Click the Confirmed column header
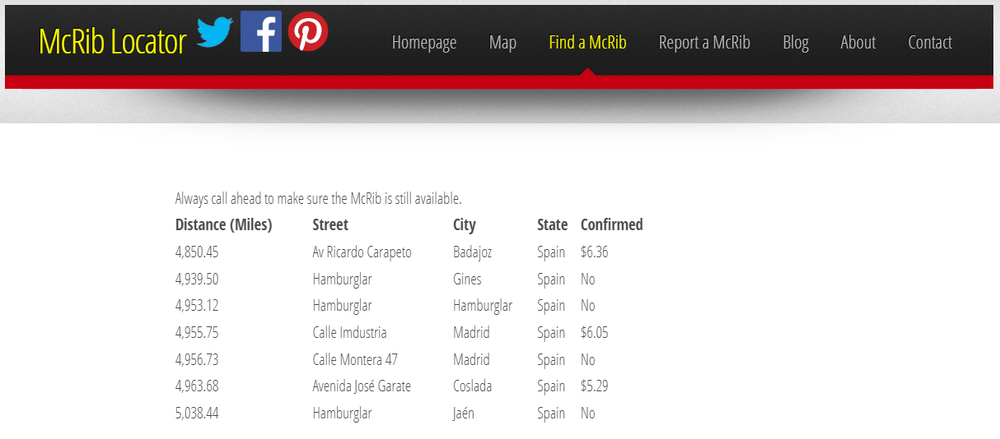The image size is (1000, 439). coord(611,225)
